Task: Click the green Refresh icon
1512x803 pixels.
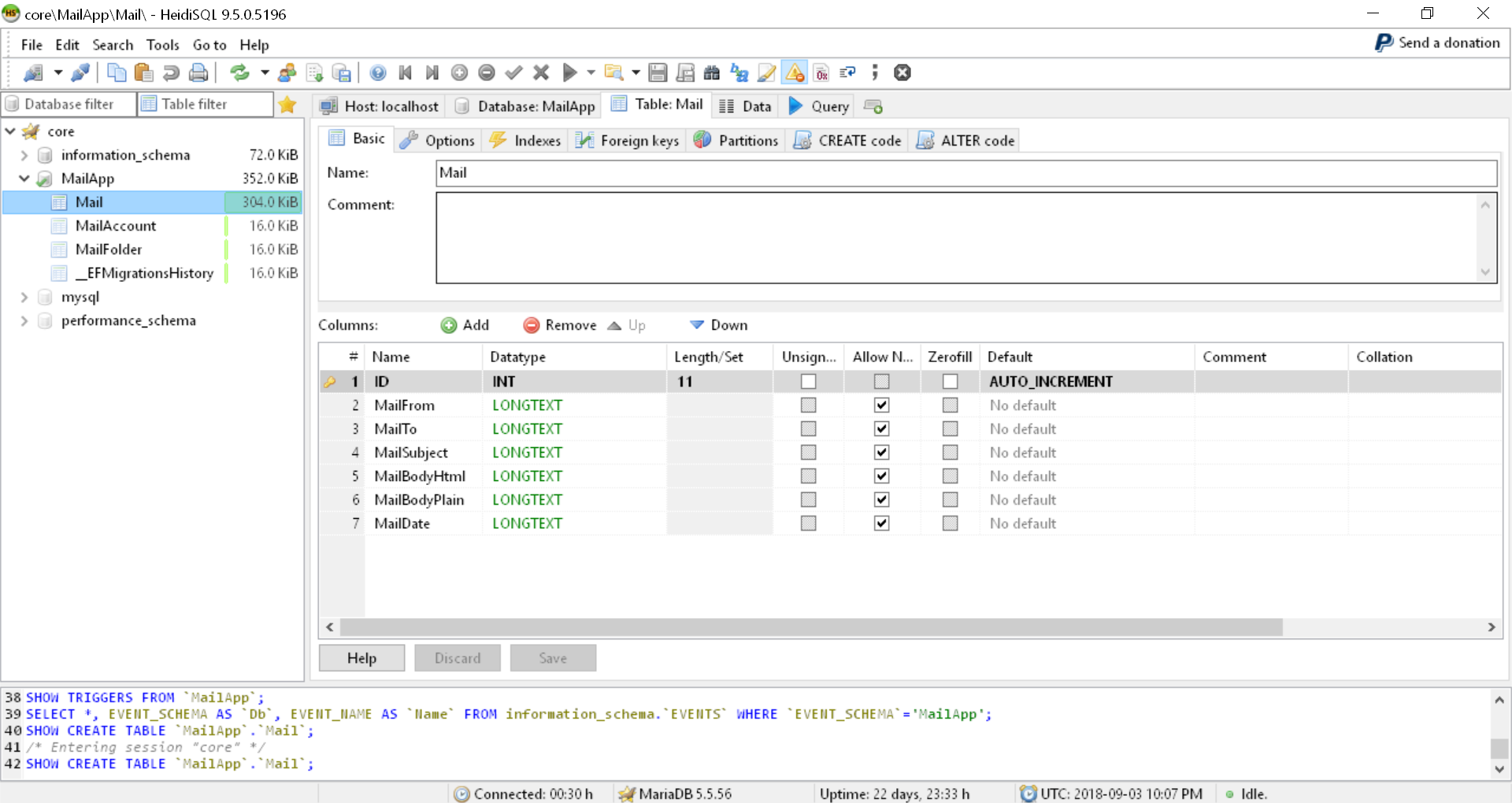Action: pos(240,73)
